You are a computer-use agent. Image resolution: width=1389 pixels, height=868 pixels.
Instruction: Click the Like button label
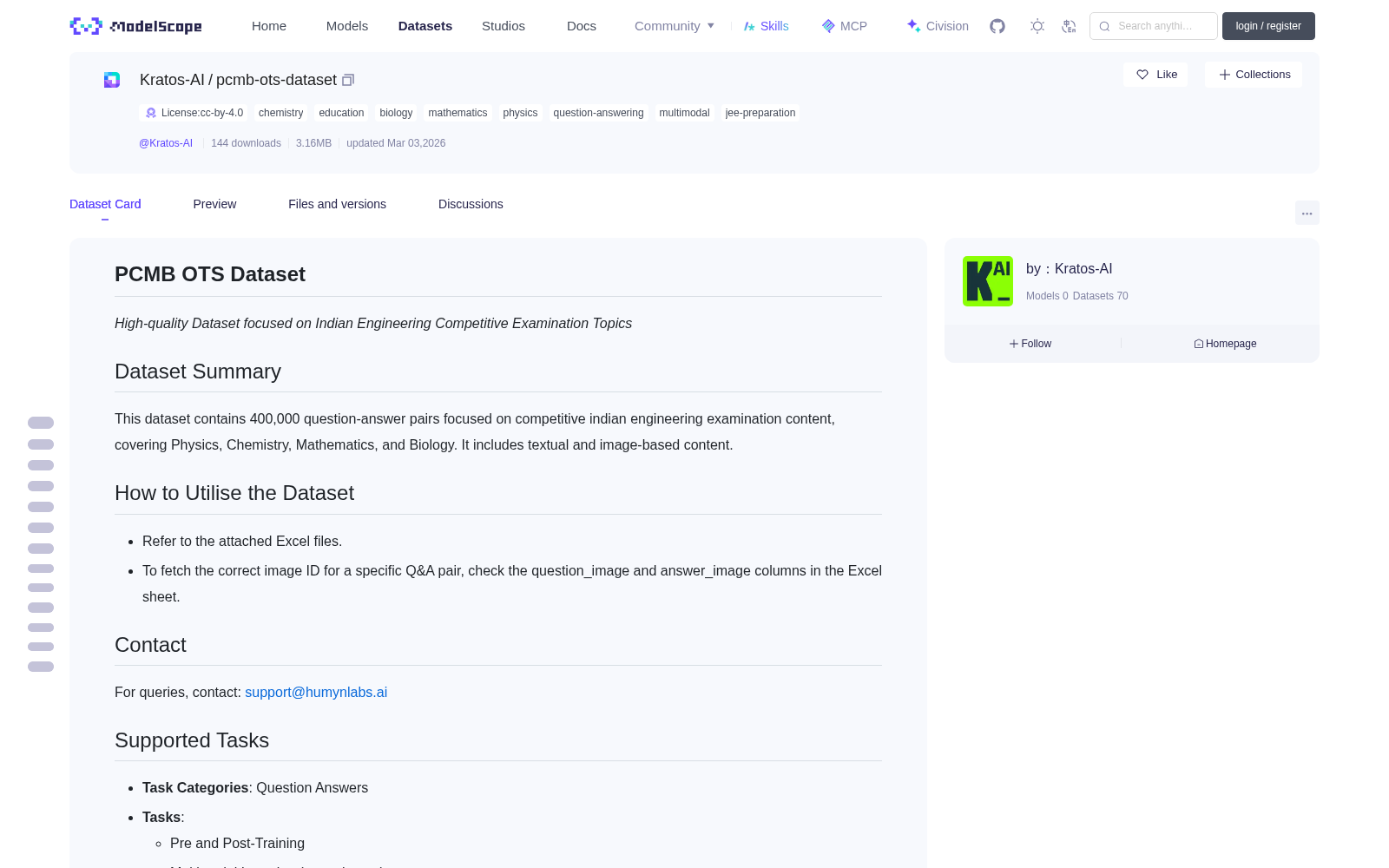click(x=1167, y=75)
